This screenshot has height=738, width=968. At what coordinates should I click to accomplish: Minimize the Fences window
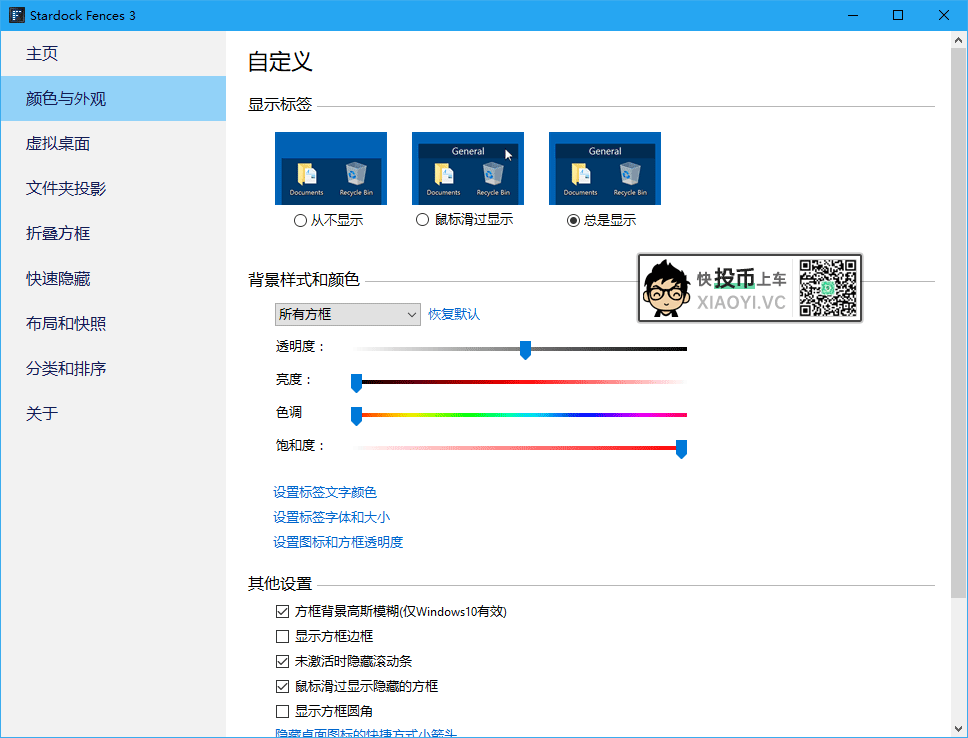(853, 15)
